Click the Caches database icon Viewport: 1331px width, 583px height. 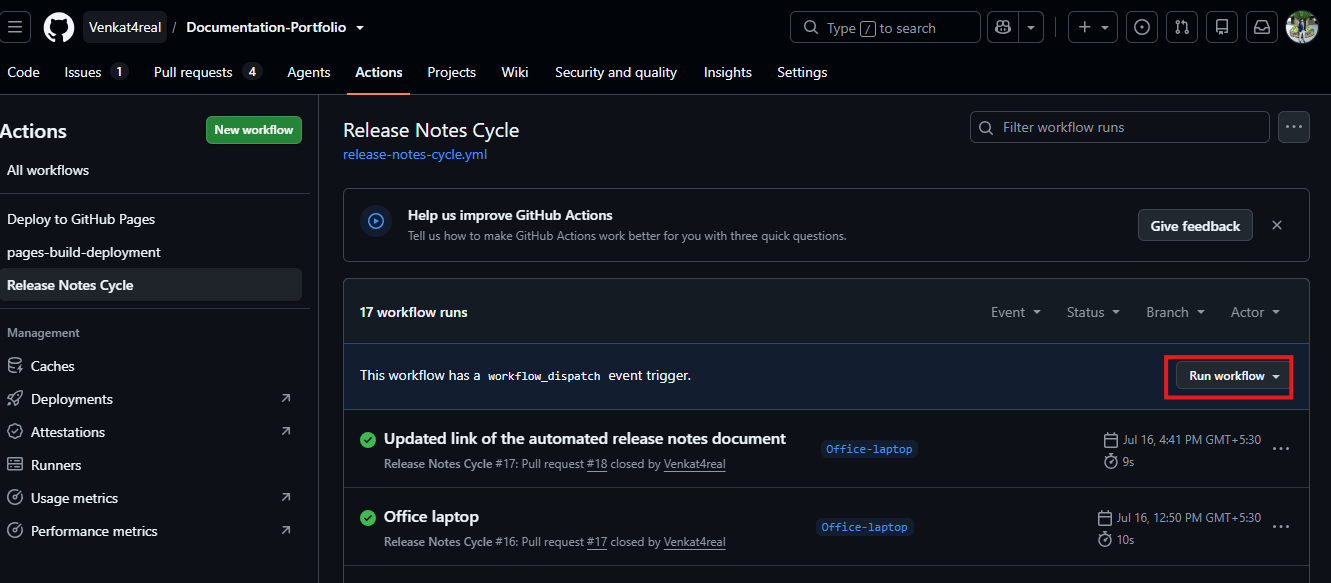[x=15, y=366]
